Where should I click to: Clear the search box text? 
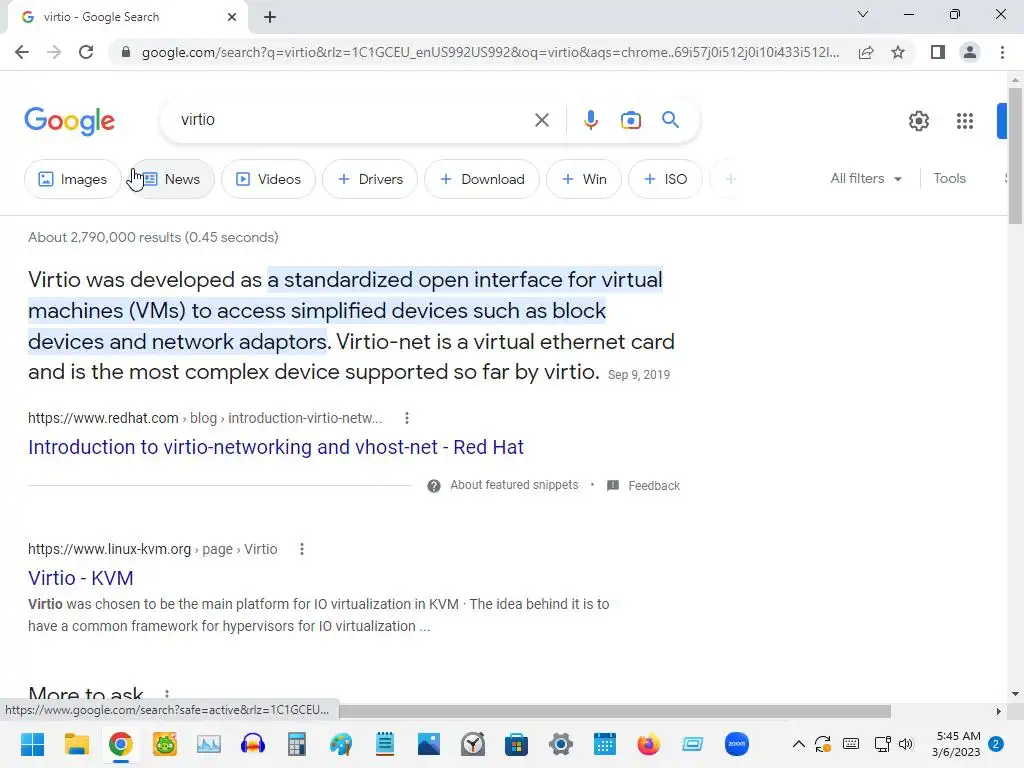click(541, 120)
